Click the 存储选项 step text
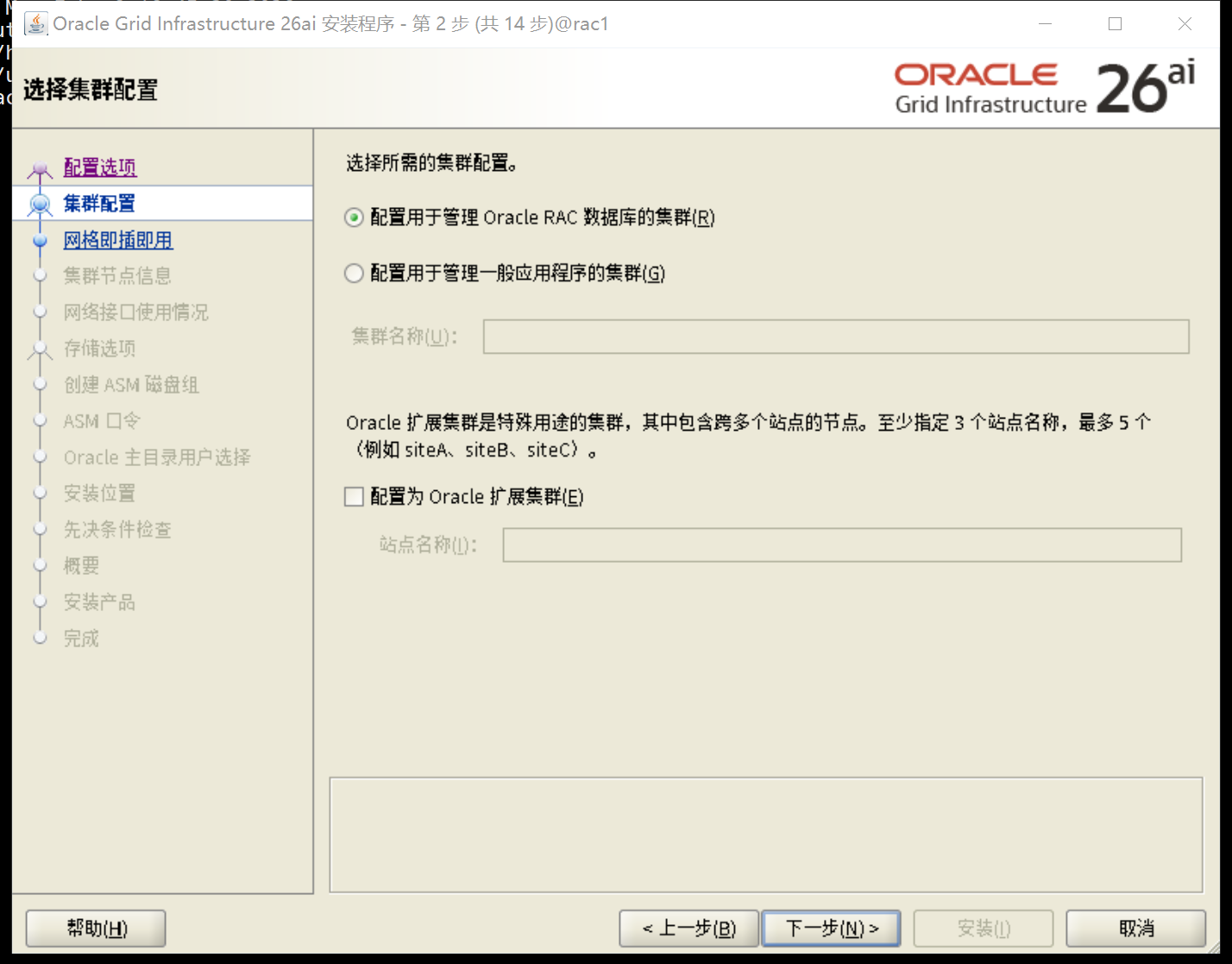Screen dimensions: 1232x964 click(100, 349)
